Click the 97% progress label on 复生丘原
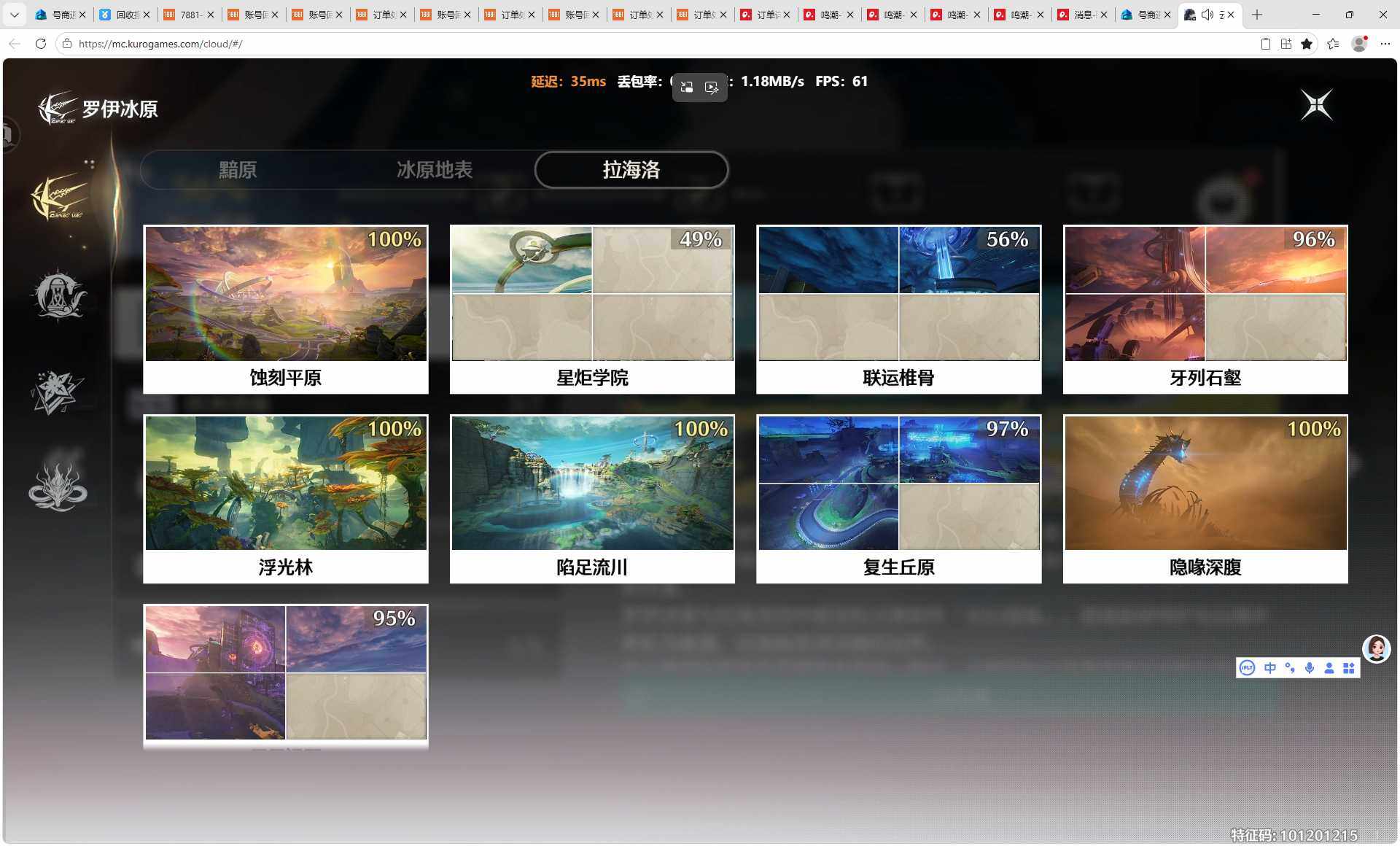The image size is (1400, 846). tap(1007, 429)
